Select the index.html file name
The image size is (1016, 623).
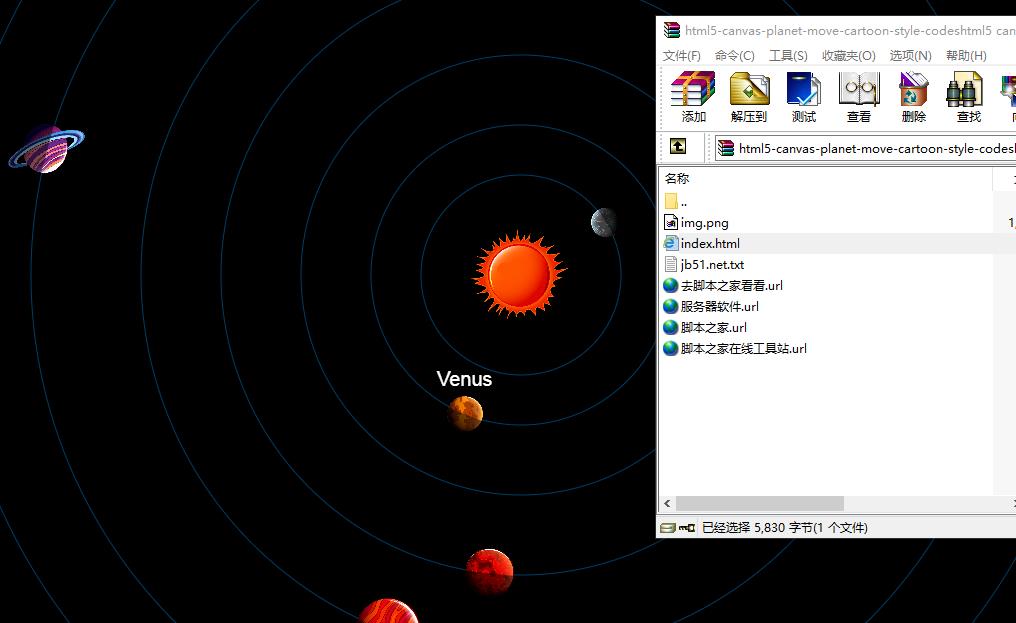[x=710, y=244]
